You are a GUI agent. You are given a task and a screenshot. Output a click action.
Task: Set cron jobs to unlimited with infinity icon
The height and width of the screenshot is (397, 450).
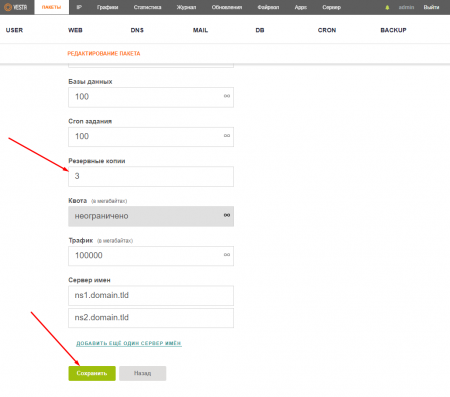227,136
